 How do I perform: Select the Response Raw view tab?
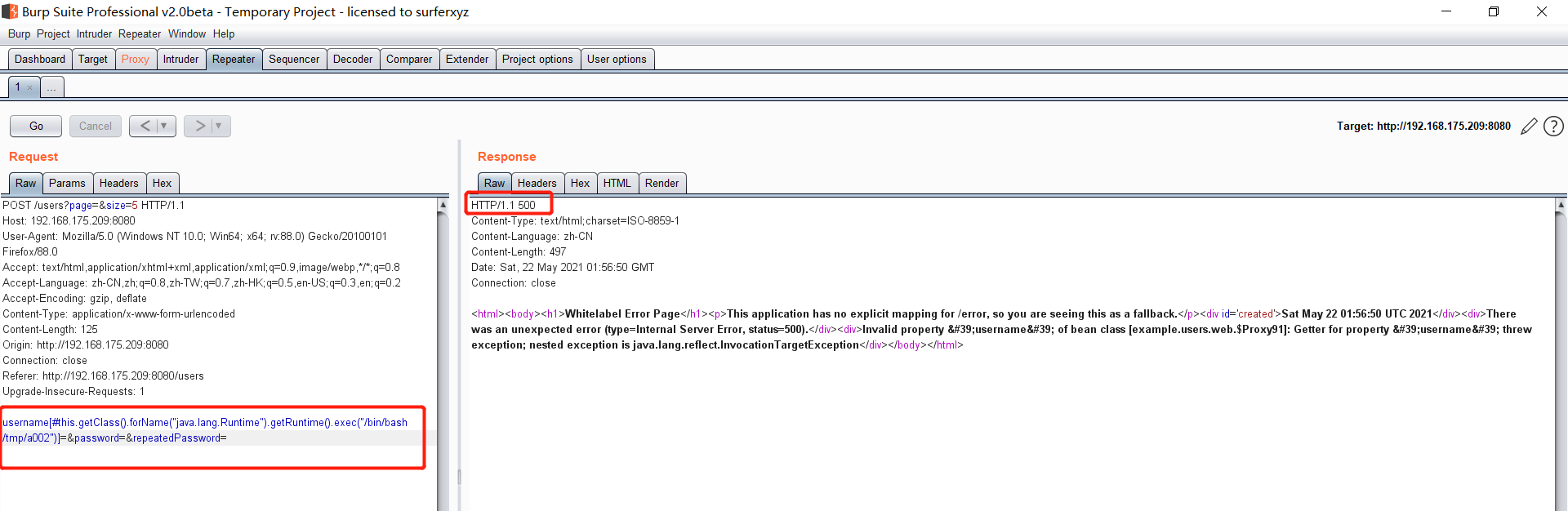pyautogui.click(x=494, y=183)
